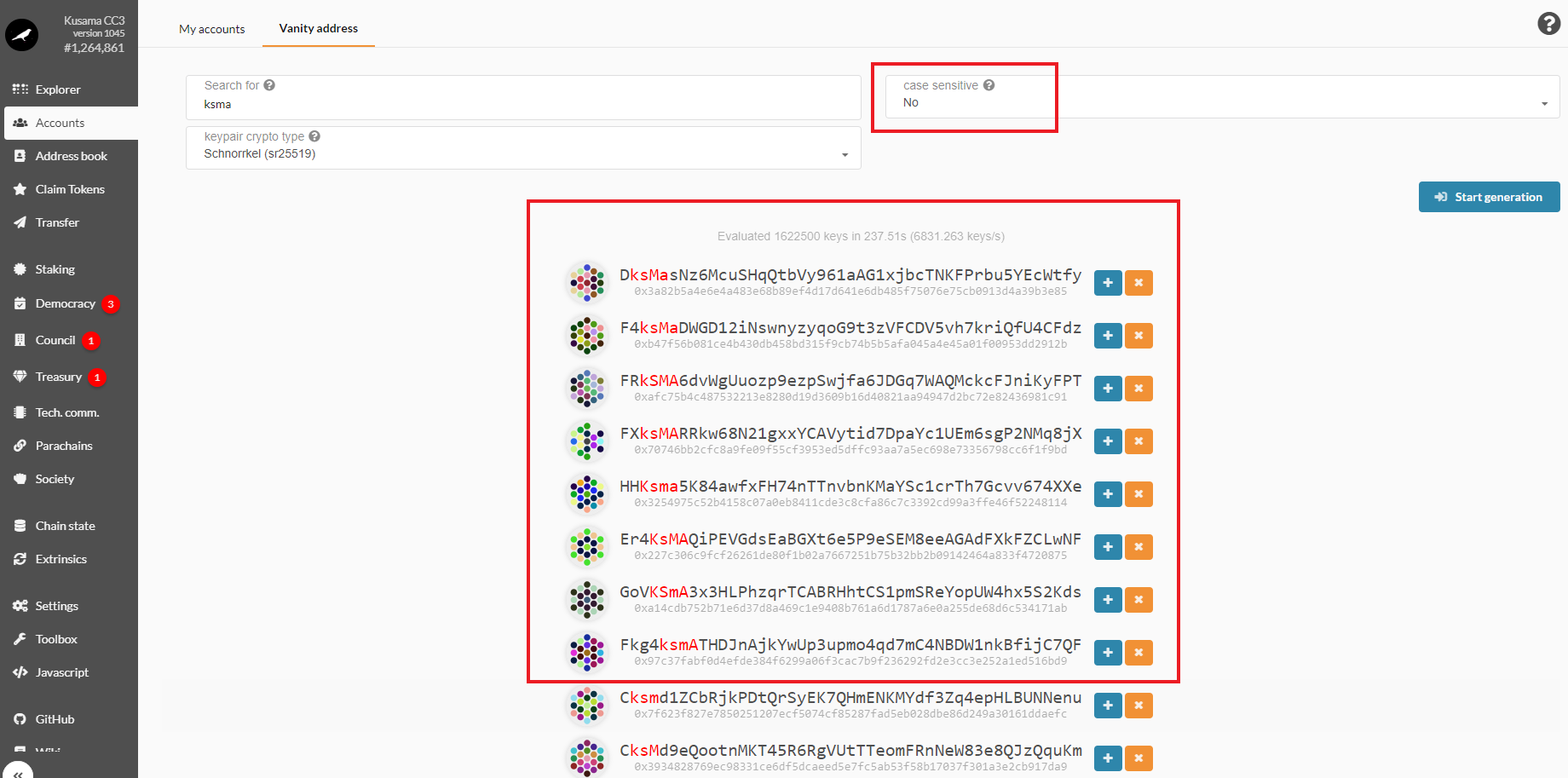Open the help question mark icon
This screenshot has width=1568, height=778.
pyautogui.click(x=1548, y=24)
